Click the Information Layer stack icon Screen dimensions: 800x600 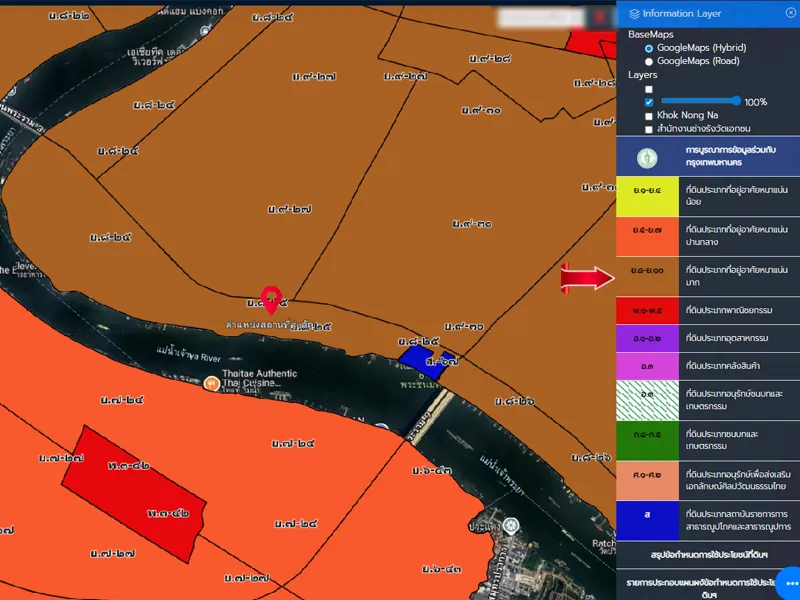click(x=634, y=14)
